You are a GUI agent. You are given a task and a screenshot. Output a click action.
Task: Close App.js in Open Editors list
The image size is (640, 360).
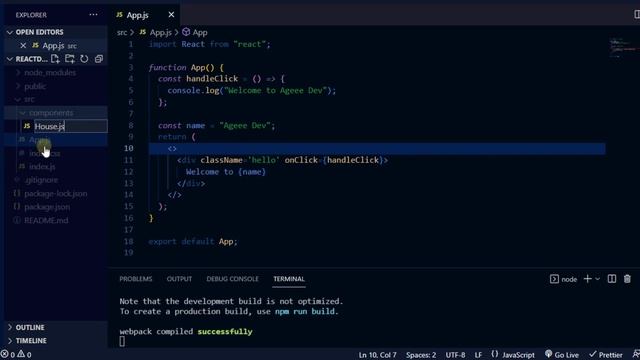pos(23,46)
